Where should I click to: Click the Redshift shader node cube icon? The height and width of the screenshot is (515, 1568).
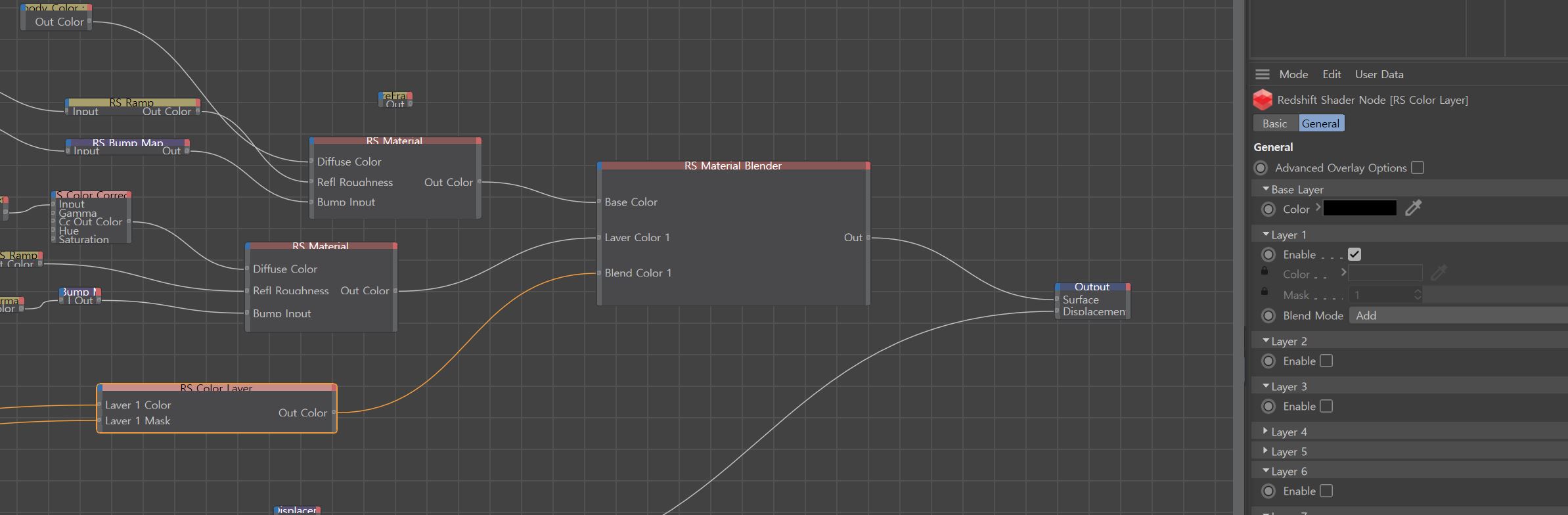pos(1263,100)
